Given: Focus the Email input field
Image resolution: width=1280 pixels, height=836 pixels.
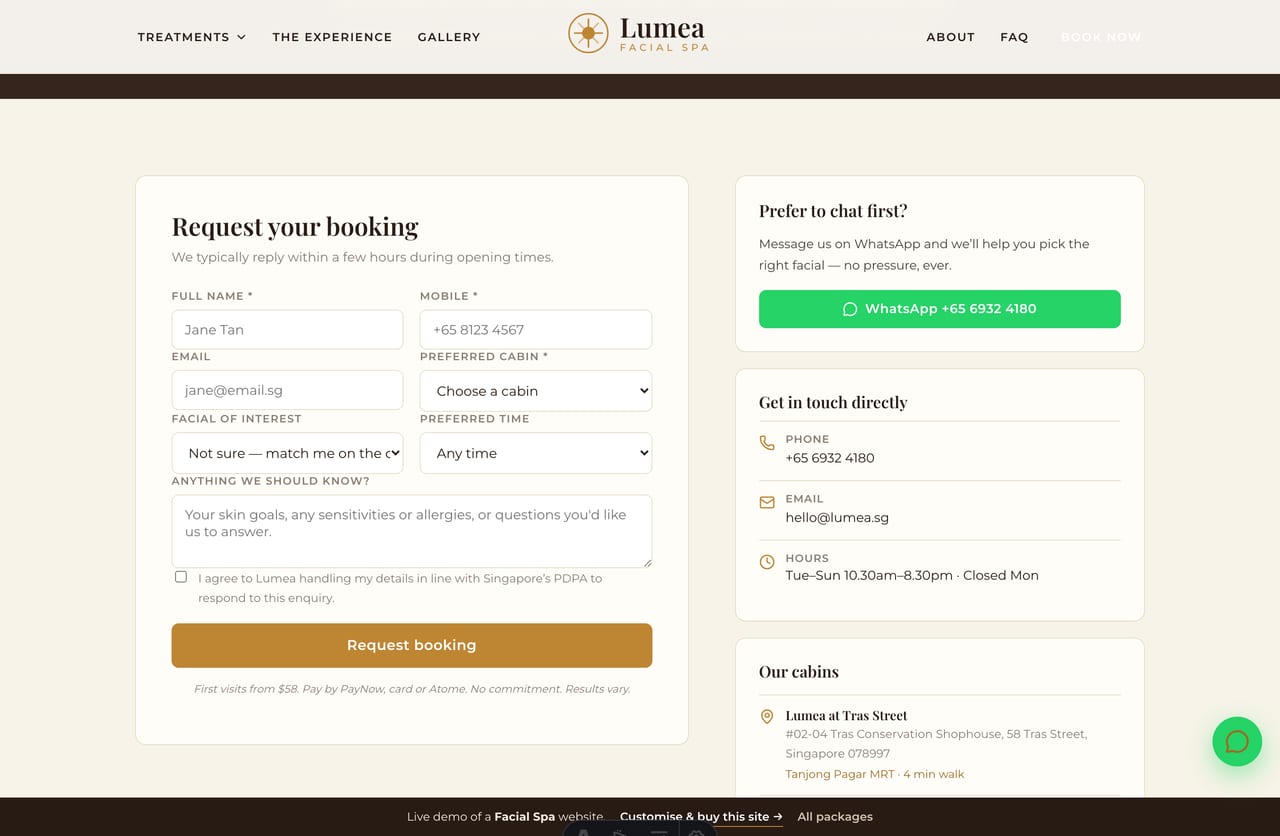Looking at the screenshot, I should coord(287,391).
